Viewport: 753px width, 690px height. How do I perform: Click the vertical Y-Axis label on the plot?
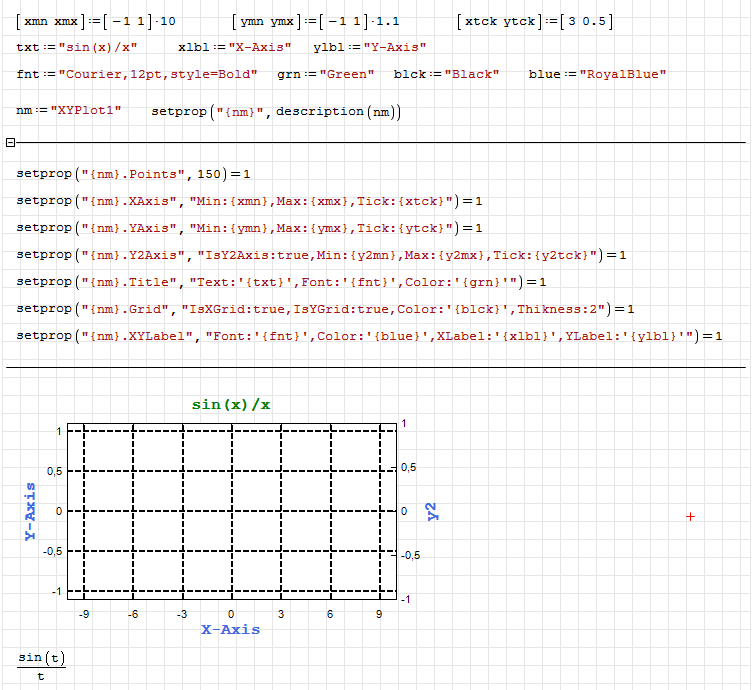click(30, 511)
